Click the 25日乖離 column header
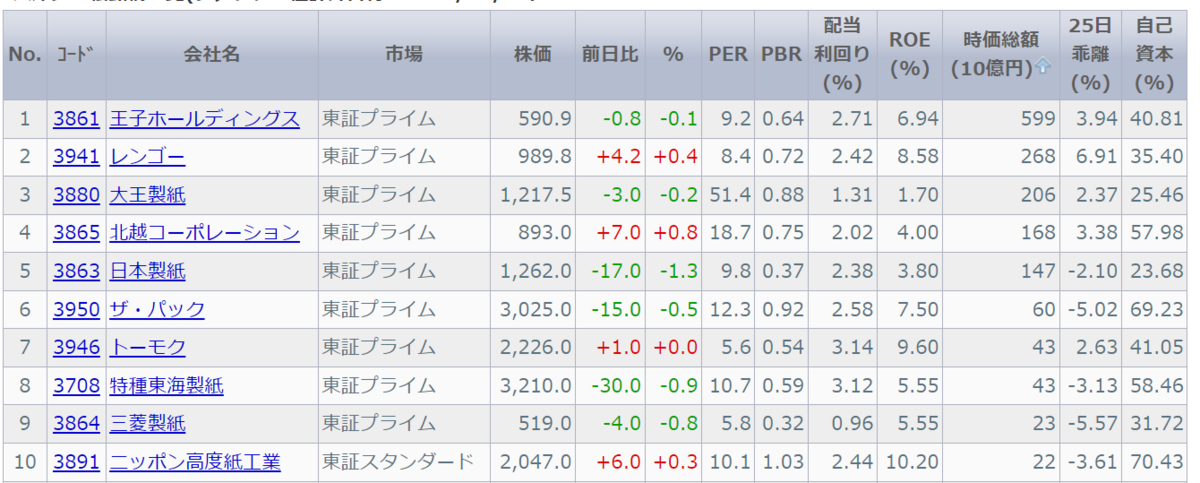This screenshot has height=483, width=1200. tap(1090, 55)
